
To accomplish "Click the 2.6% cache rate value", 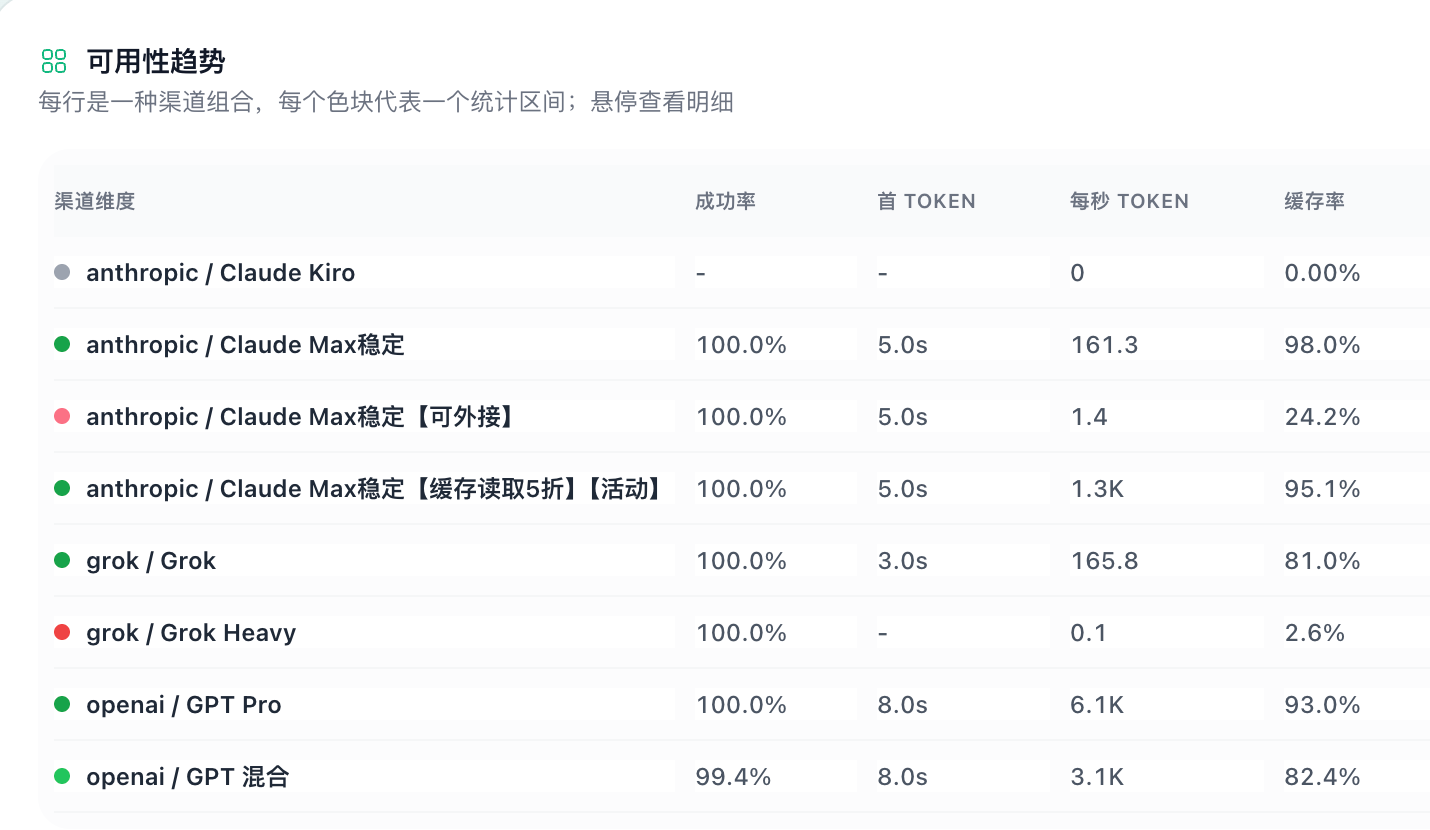I will click(1315, 633).
